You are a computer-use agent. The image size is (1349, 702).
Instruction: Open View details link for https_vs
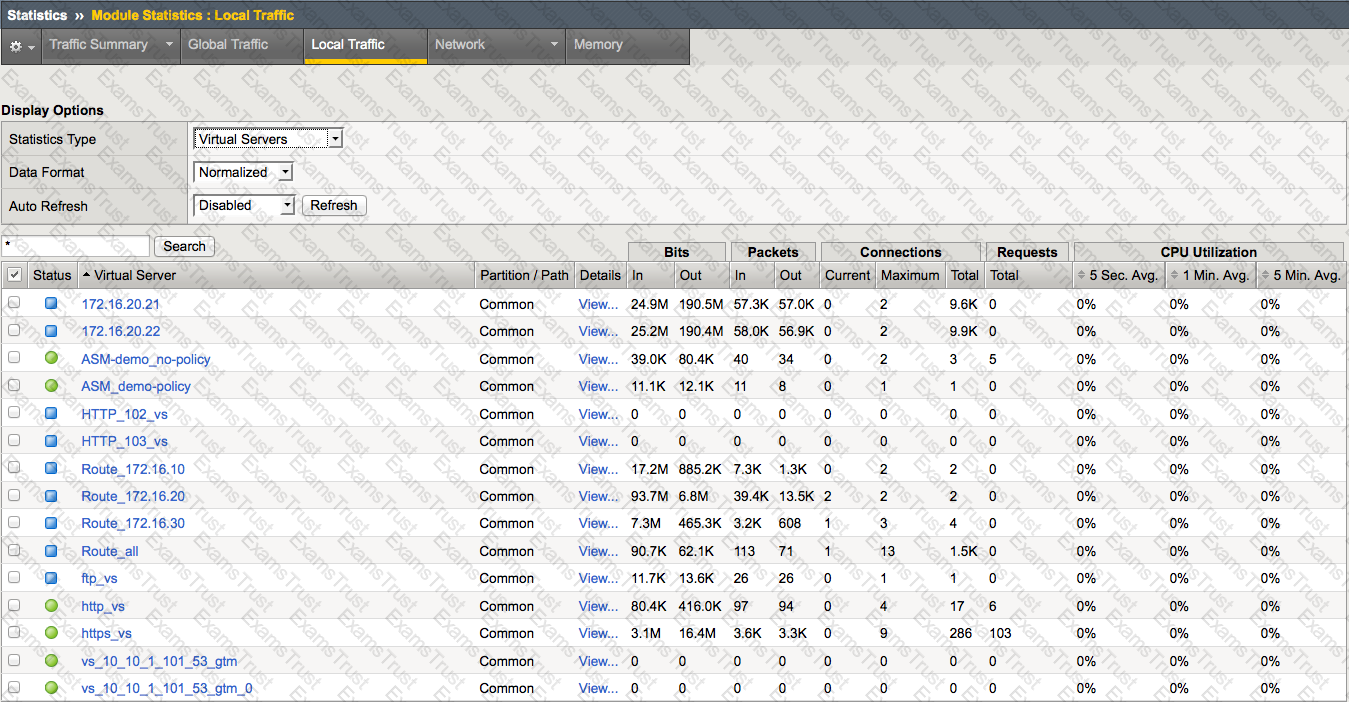coord(598,633)
